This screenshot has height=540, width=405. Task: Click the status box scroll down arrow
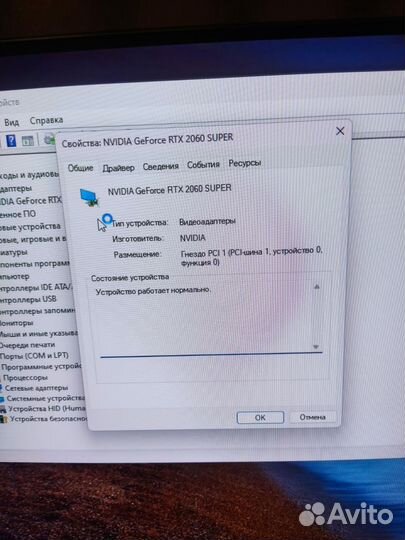(316, 347)
